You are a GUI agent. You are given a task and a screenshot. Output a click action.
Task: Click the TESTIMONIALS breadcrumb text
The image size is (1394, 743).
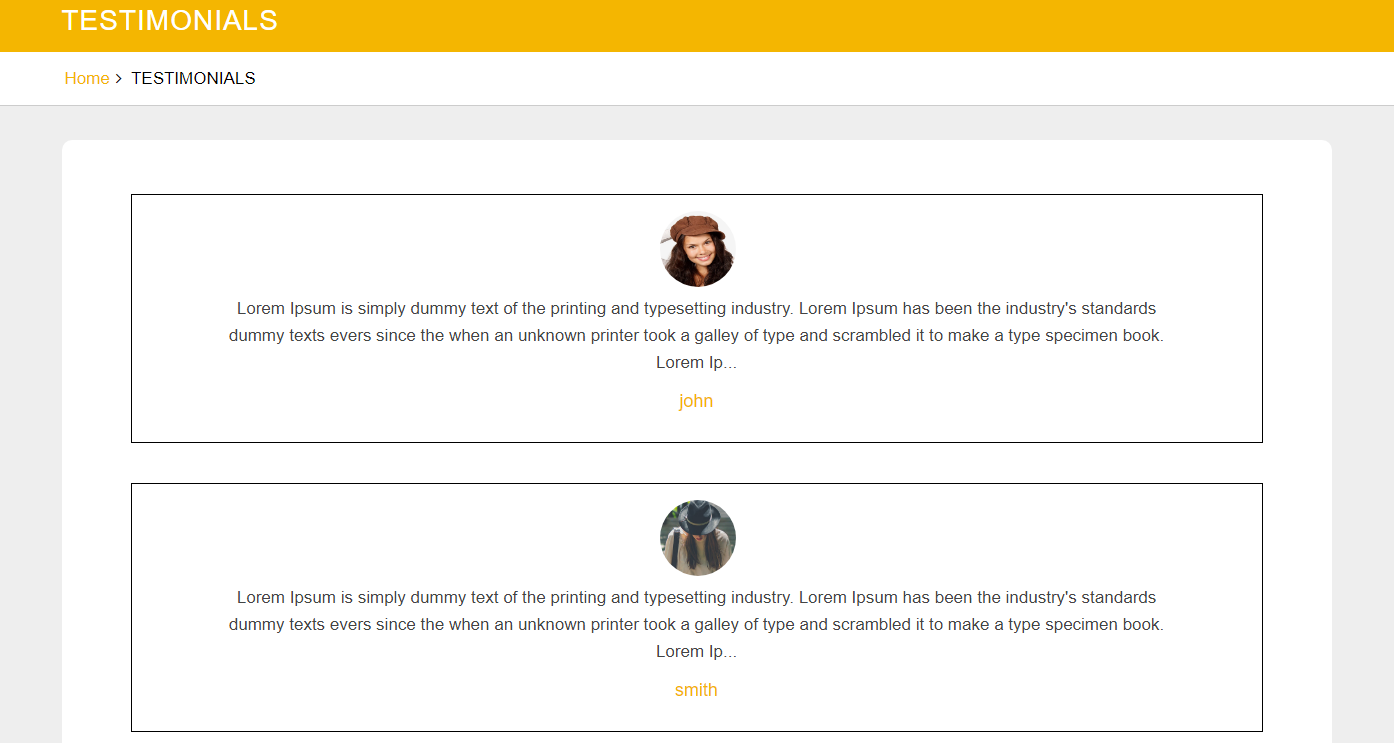(193, 78)
